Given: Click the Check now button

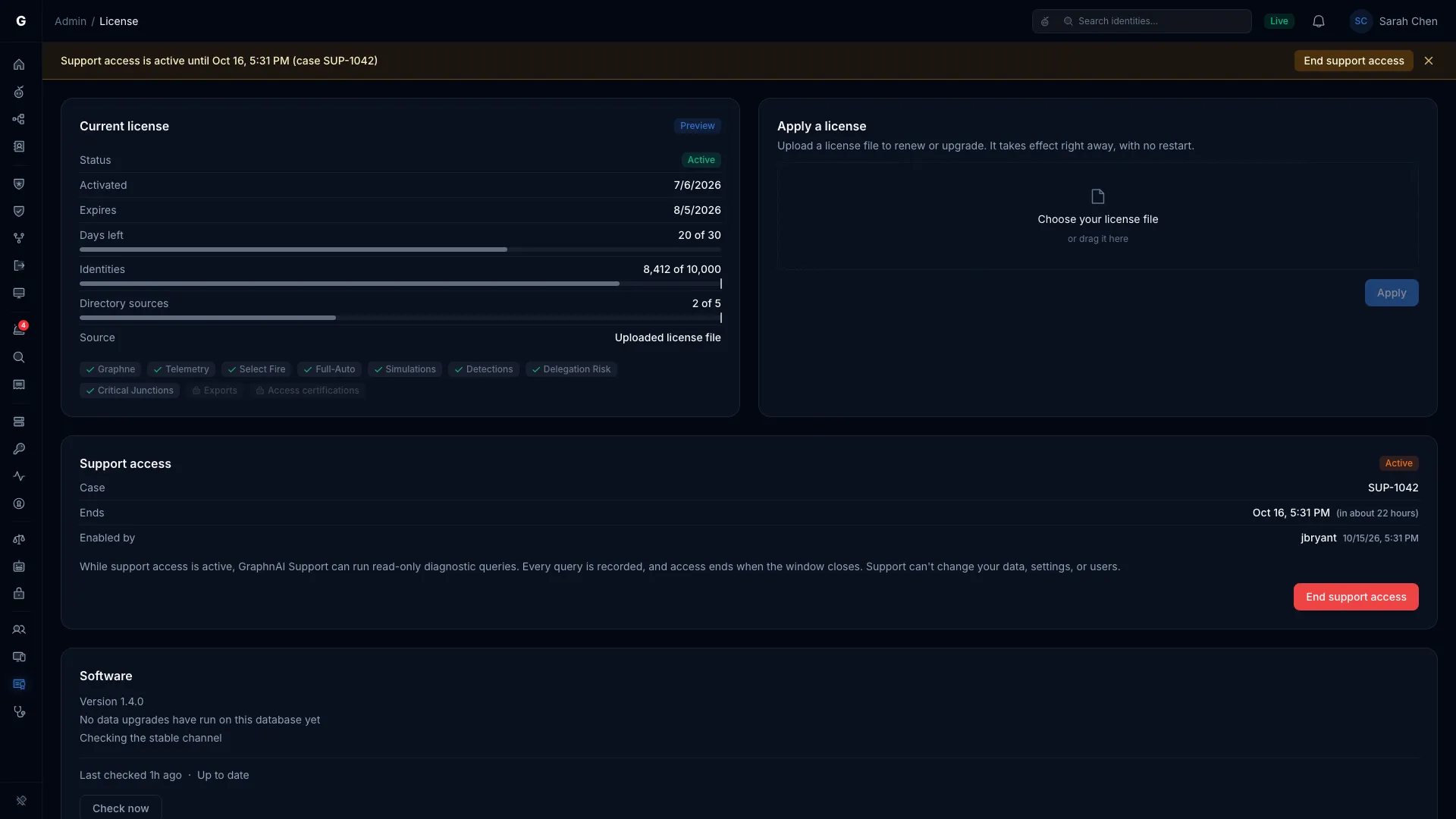Looking at the screenshot, I should 121,808.
